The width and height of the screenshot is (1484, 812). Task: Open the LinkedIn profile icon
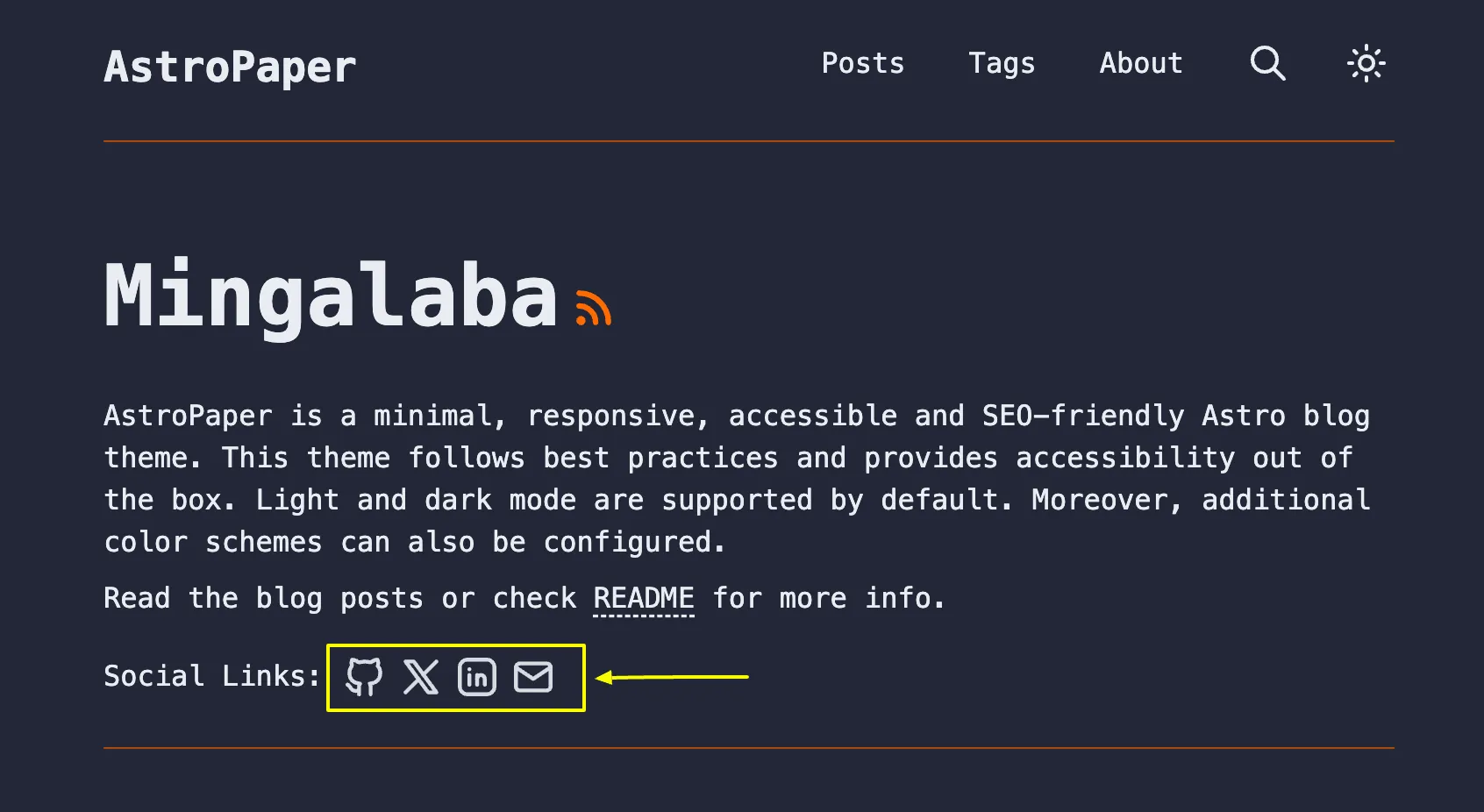click(477, 675)
